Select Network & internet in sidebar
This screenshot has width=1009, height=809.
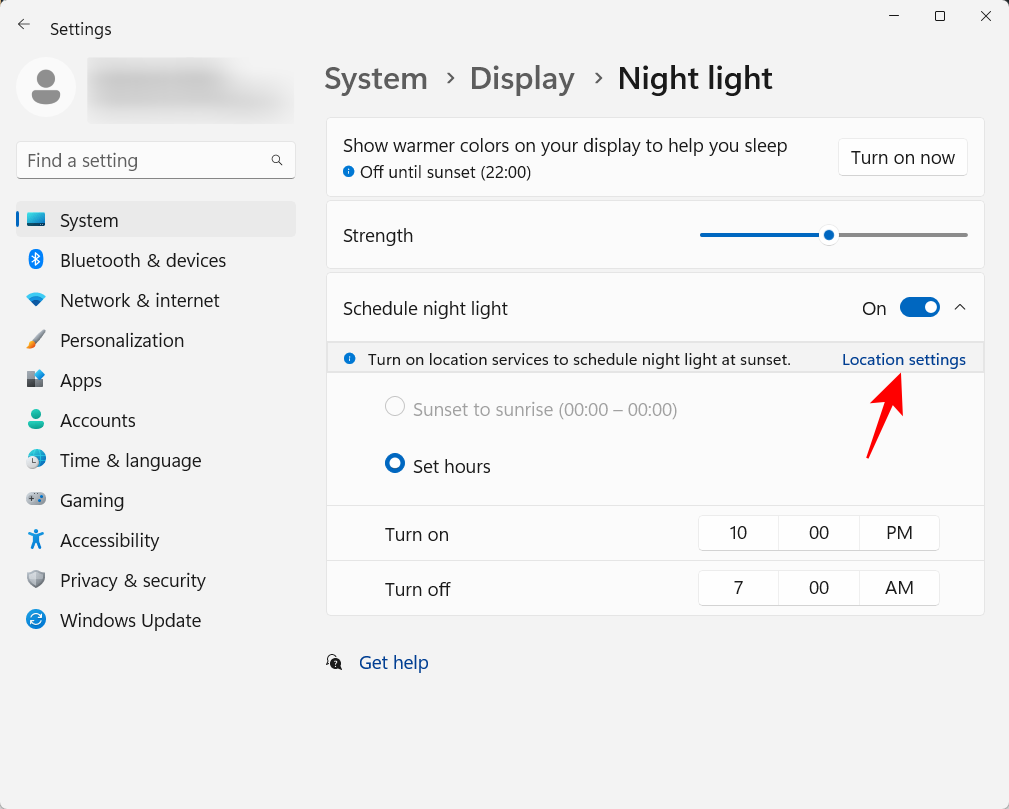tap(139, 300)
